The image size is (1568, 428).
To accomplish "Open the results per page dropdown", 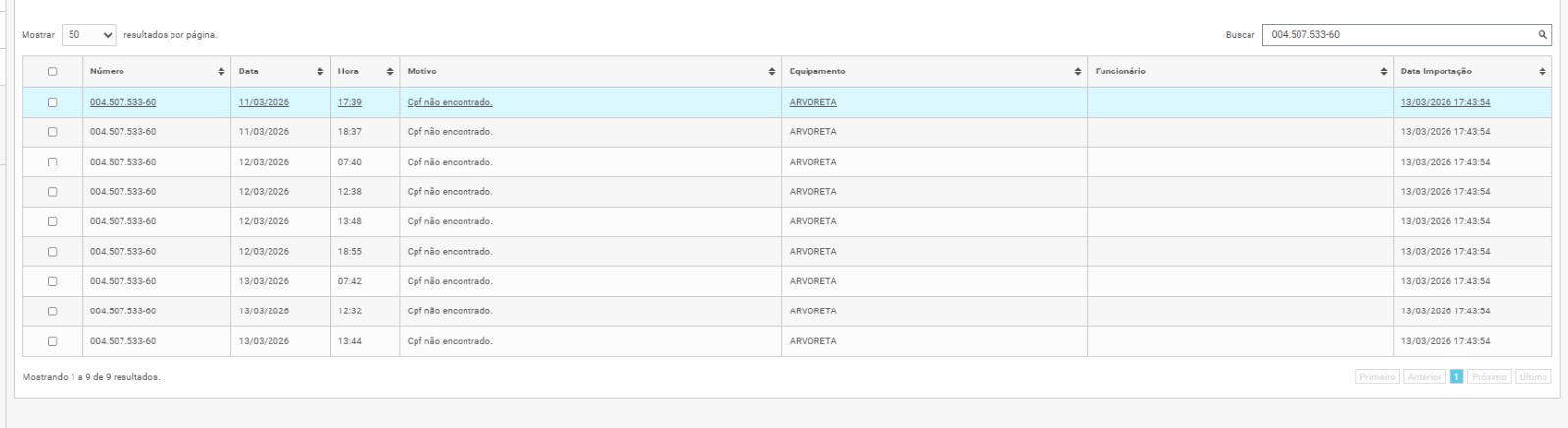I will pos(89,35).
